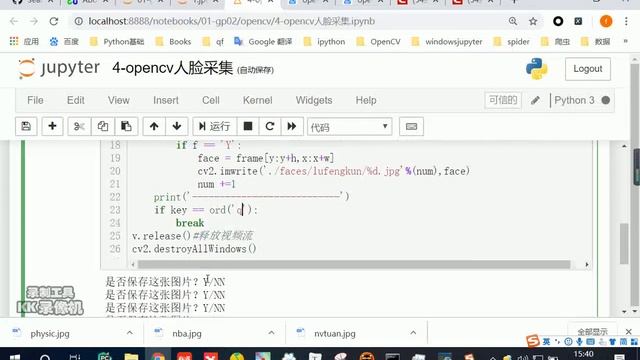Image resolution: width=640 pixels, height=360 pixels.
Task: Open downloaded file nvtuan.jpg
Action: point(335,333)
